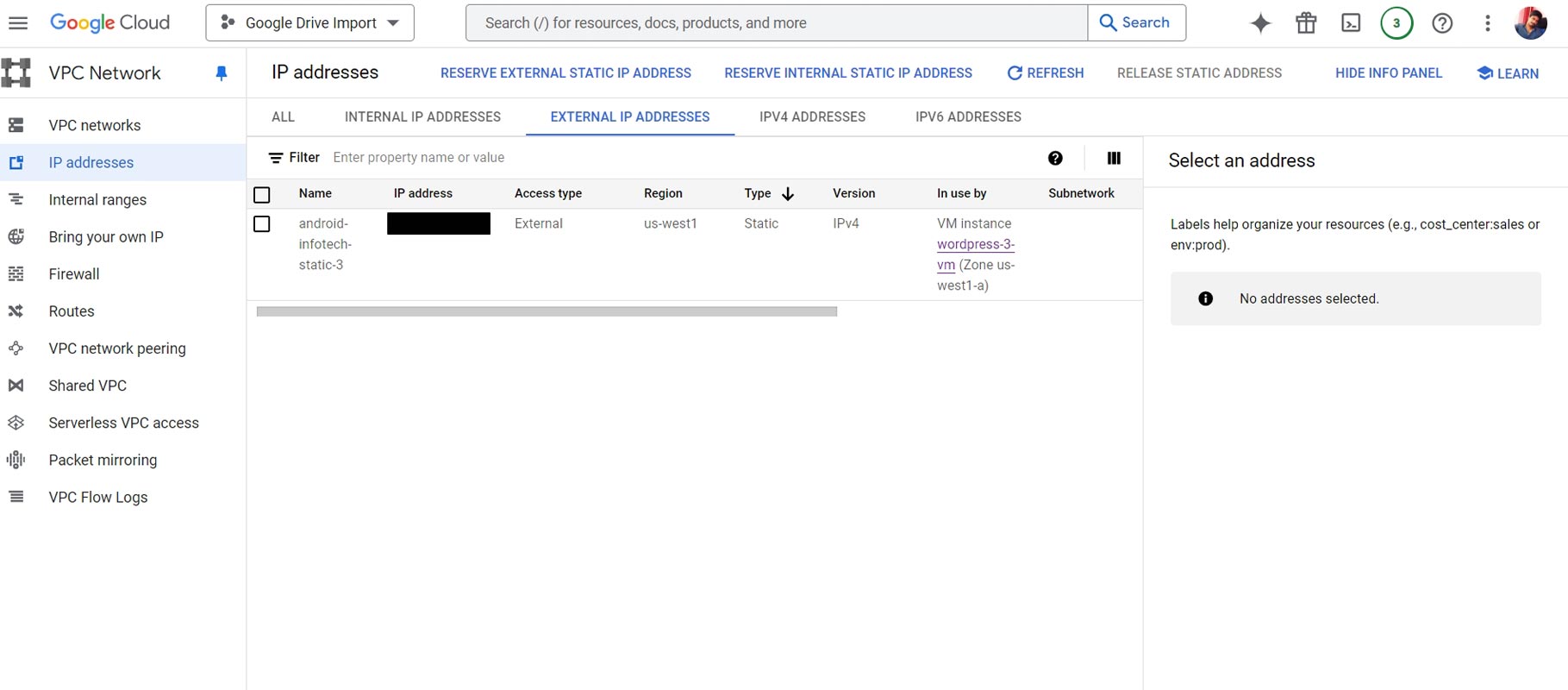Click the VPC networks sidebar icon
The height and width of the screenshot is (690, 1568).
(x=16, y=125)
